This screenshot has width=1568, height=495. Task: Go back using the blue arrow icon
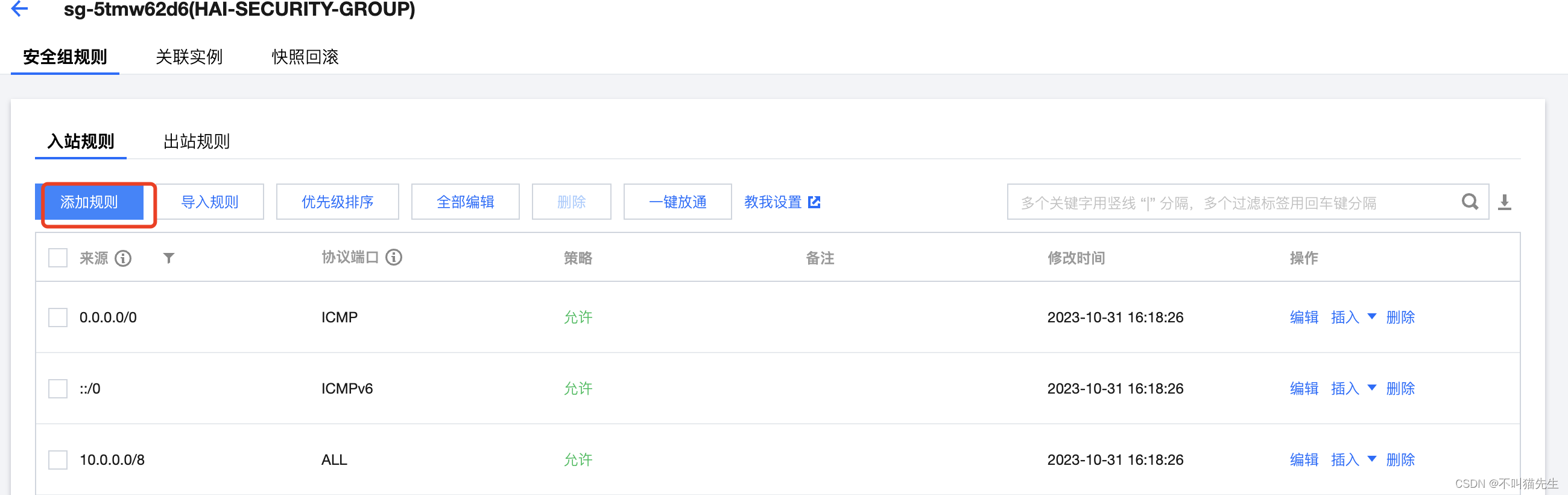tap(19, 8)
